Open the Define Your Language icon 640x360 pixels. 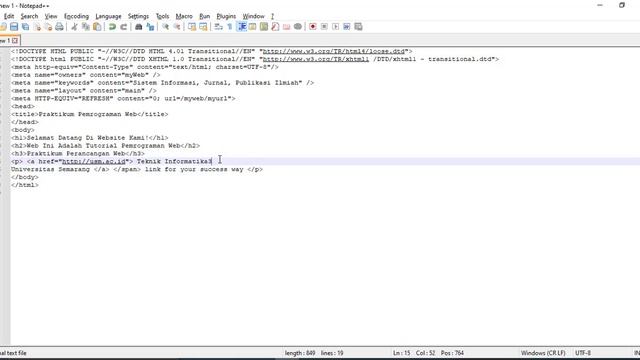(253, 27)
